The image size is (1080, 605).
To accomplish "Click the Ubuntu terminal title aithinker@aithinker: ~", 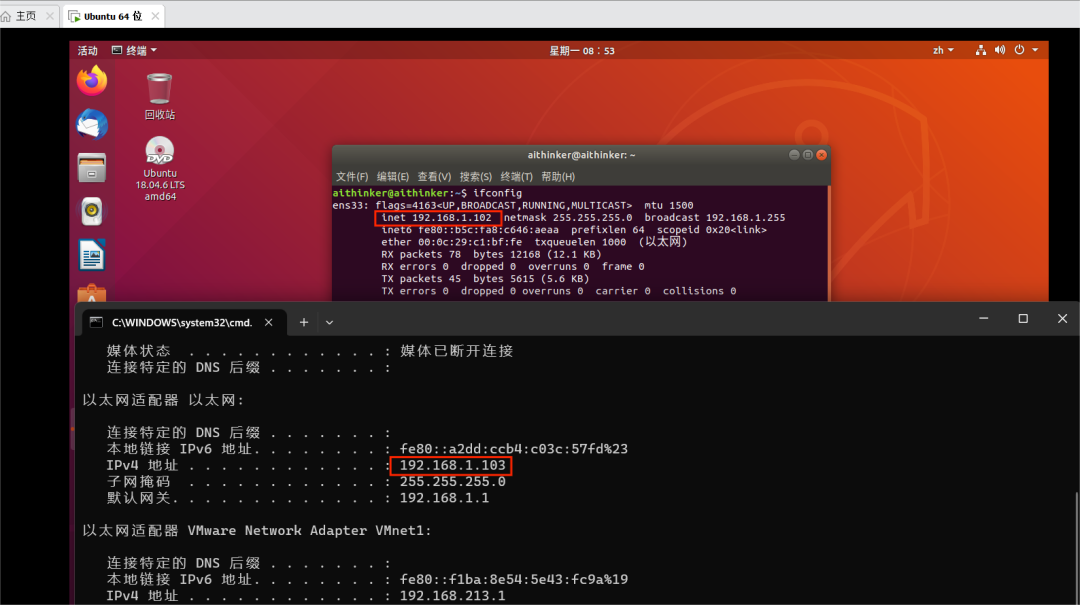I will click(x=581, y=155).
